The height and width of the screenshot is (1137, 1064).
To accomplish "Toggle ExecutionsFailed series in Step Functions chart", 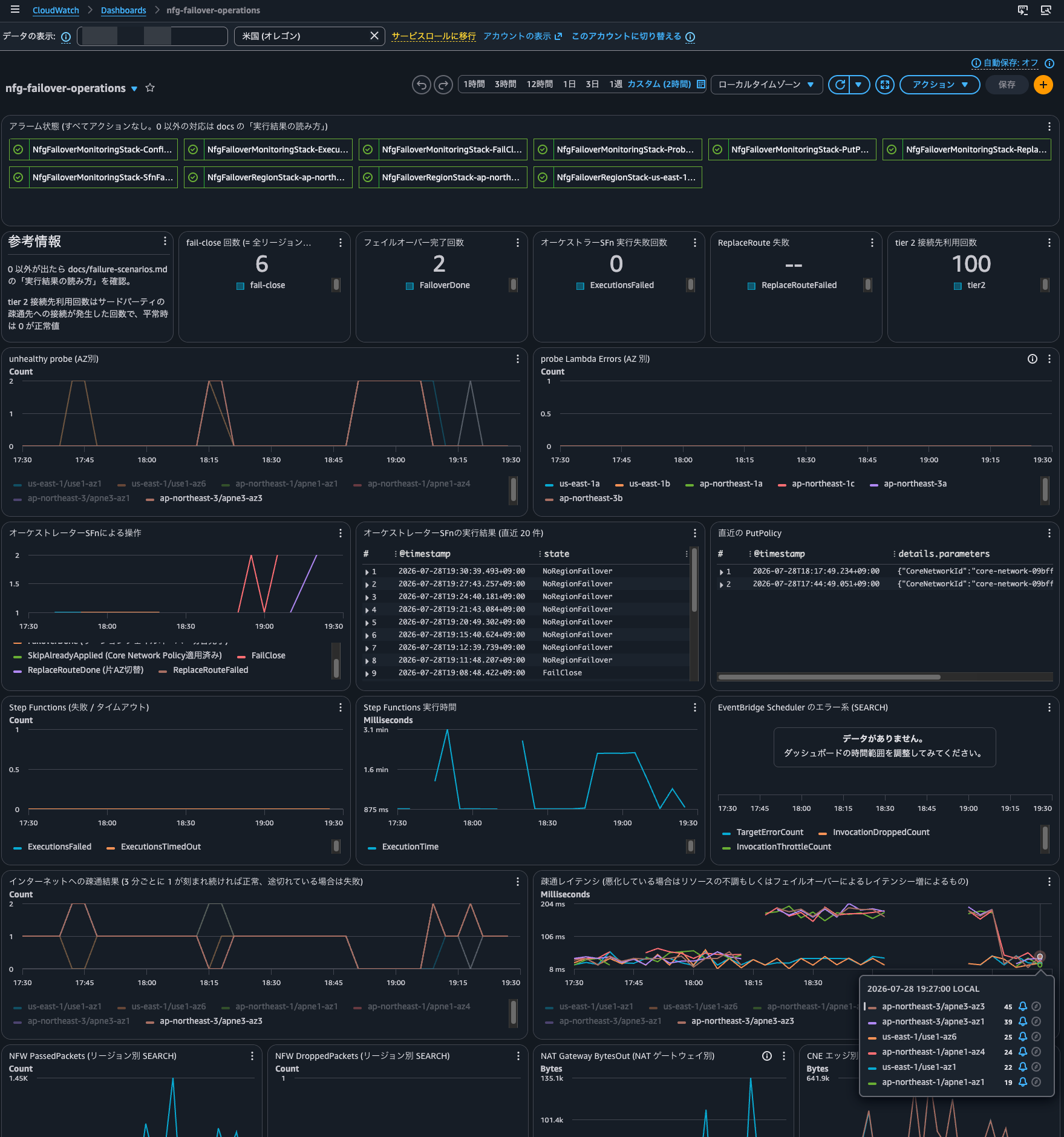I will [53, 847].
